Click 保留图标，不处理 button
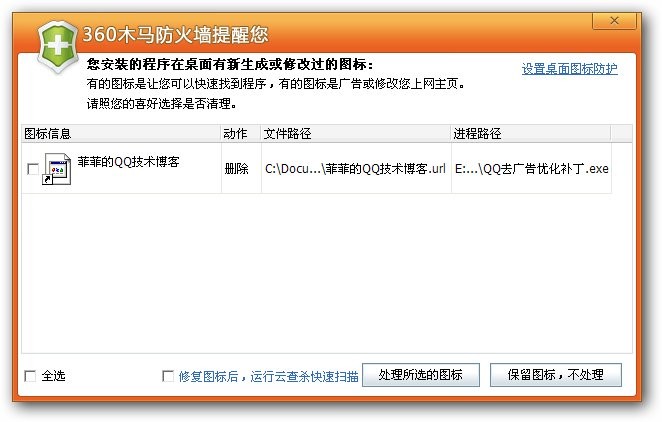662x422 pixels. [x=556, y=375]
